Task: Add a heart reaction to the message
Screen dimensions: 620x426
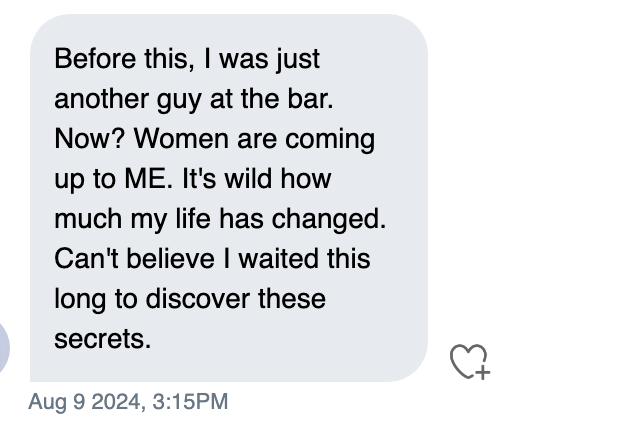Action: pyautogui.click(x=469, y=362)
